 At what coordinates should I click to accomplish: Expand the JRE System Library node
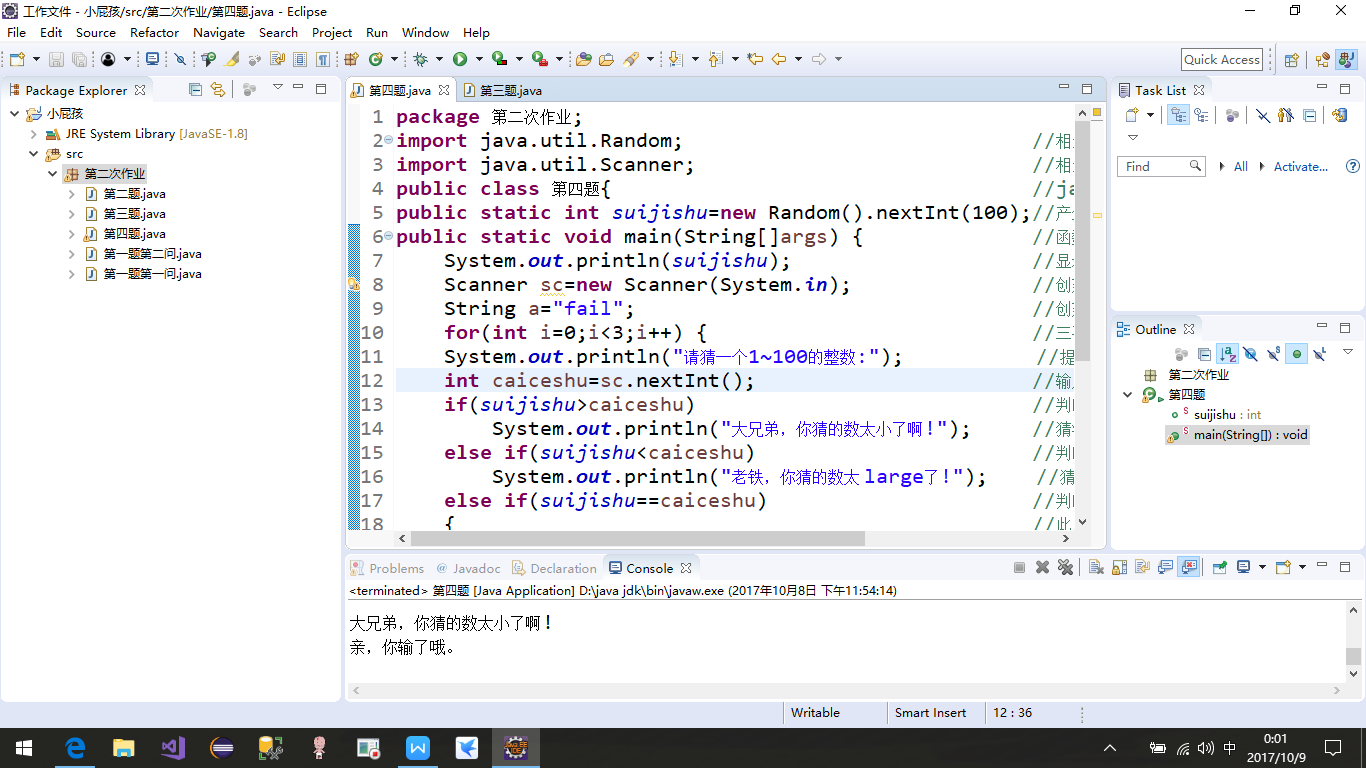click(34, 134)
